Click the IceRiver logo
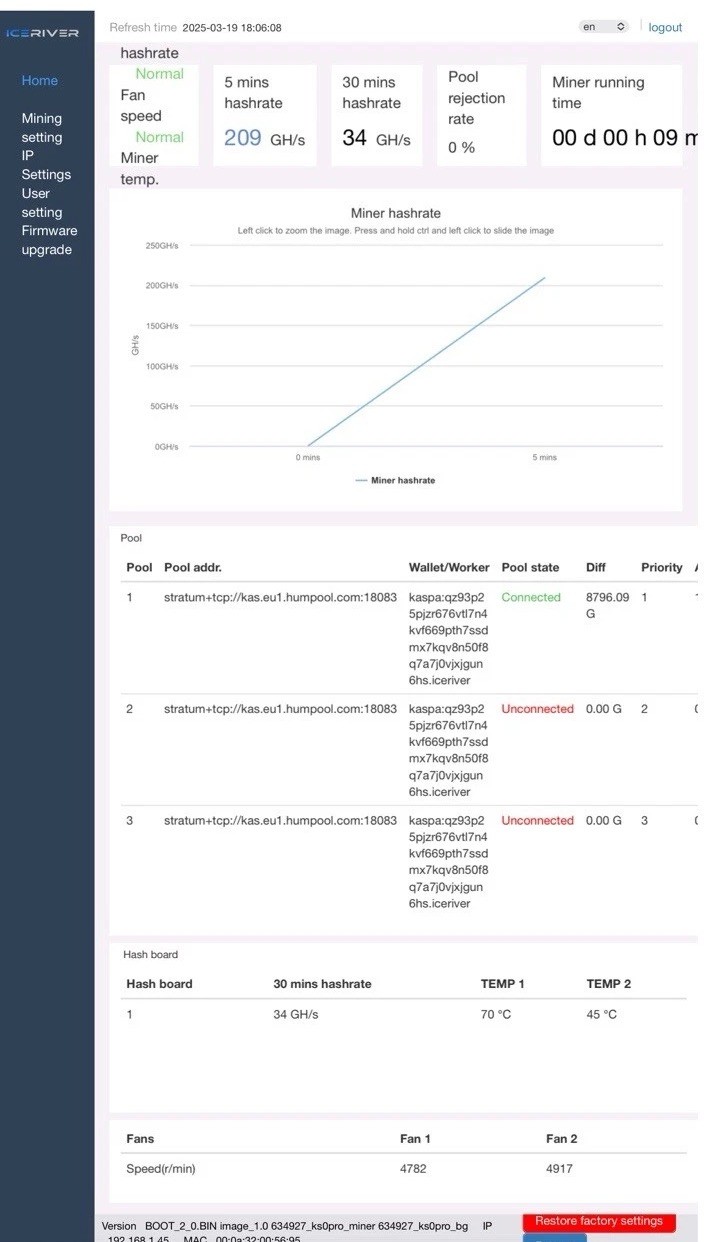Screen dimensions: 719x1242 (x=42, y=33)
